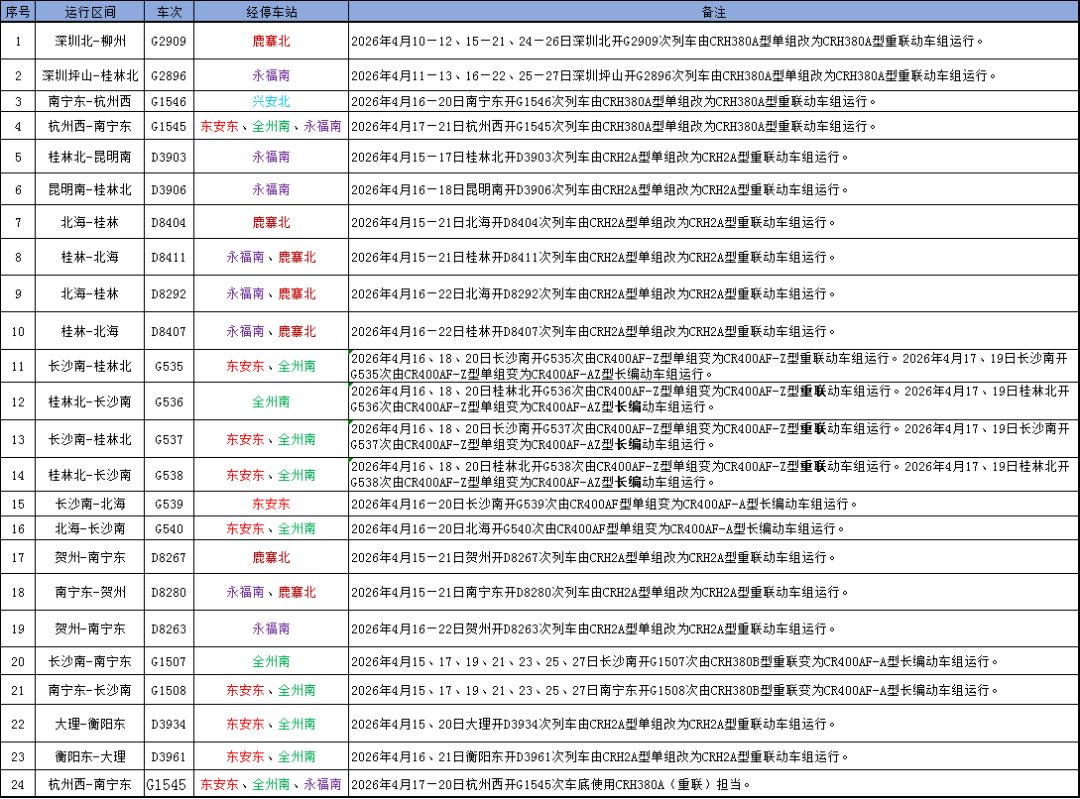The width and height of the screenshot is (1080, 799).
Task: Select train number G2909 cell
Action: (168, 42)
